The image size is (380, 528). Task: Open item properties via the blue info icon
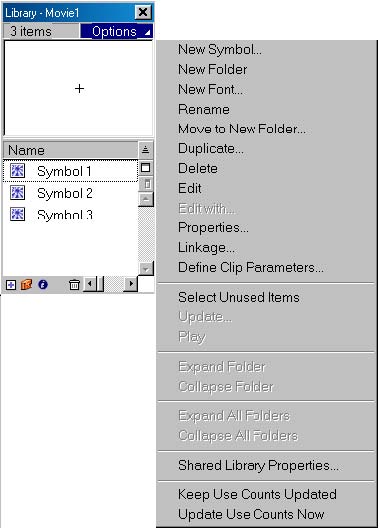(42, 285)
